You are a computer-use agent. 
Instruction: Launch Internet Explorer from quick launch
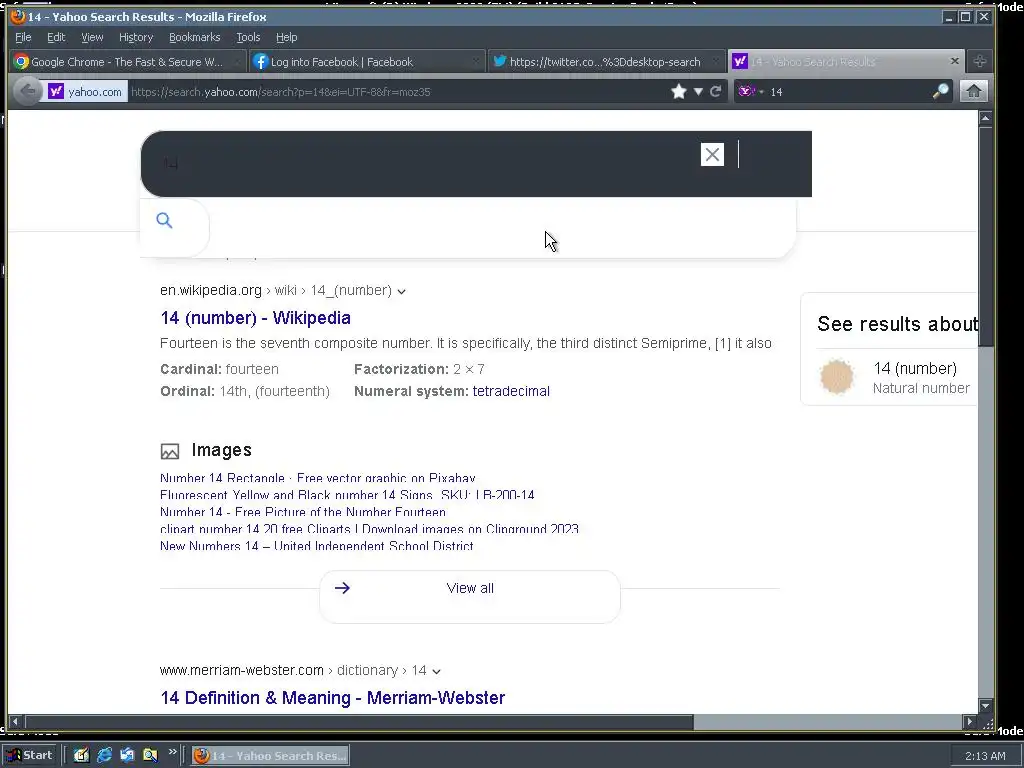pyautogui.click(x=104, y=756)
